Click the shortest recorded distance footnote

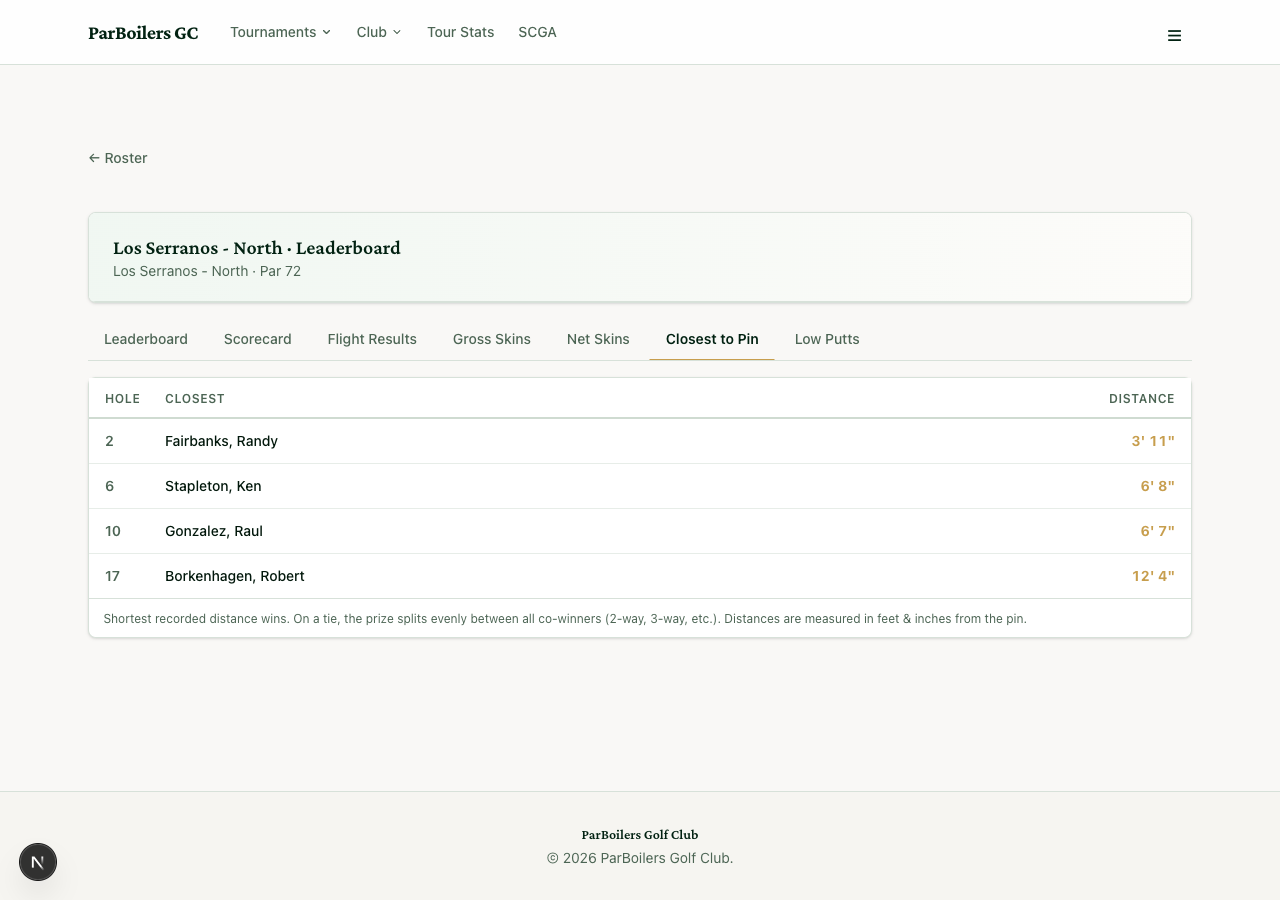(565, 619)
